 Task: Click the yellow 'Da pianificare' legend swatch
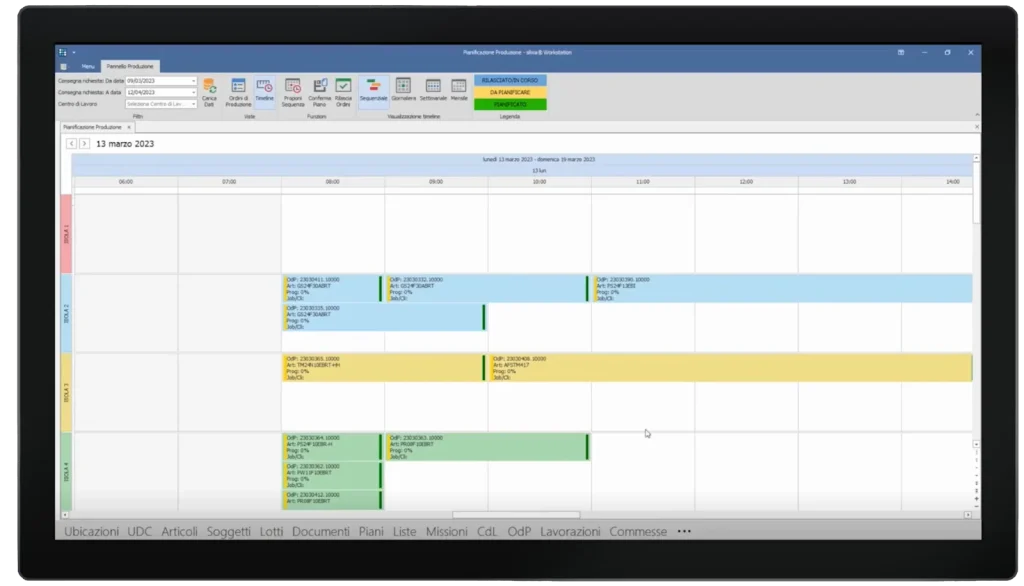pos(510,93)
